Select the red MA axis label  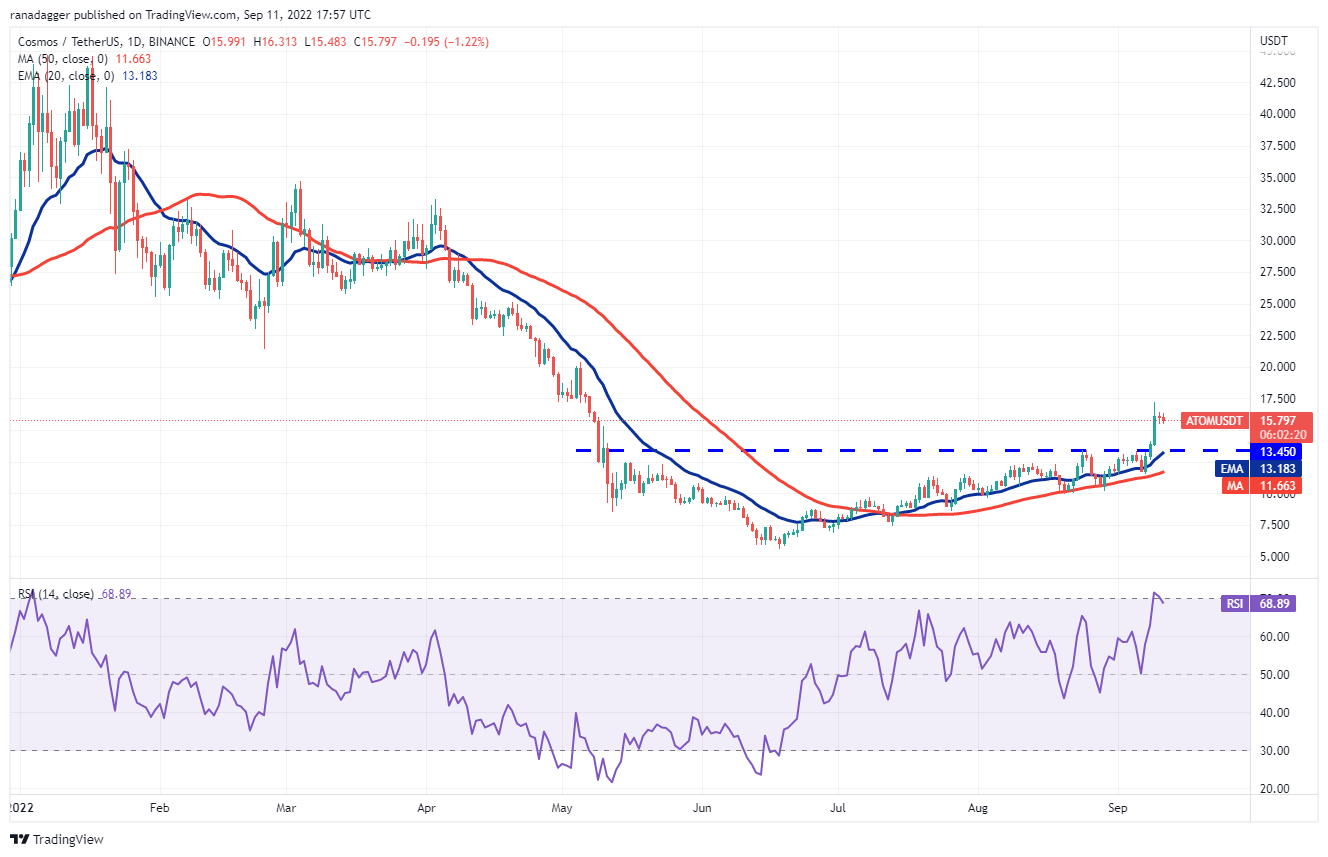pyautogui.click(x=1232, y=486)
